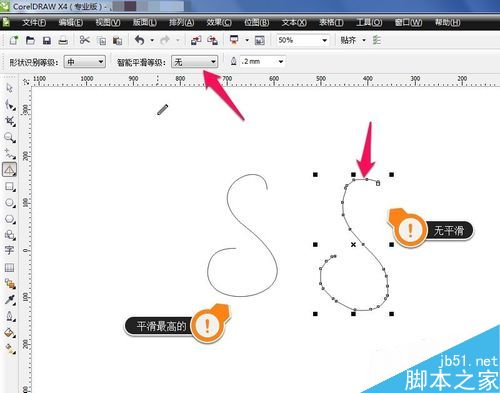This screenshot has width=500, height=393.
Task: Open the 窗口(W) menu
Action: click(408, 23)
